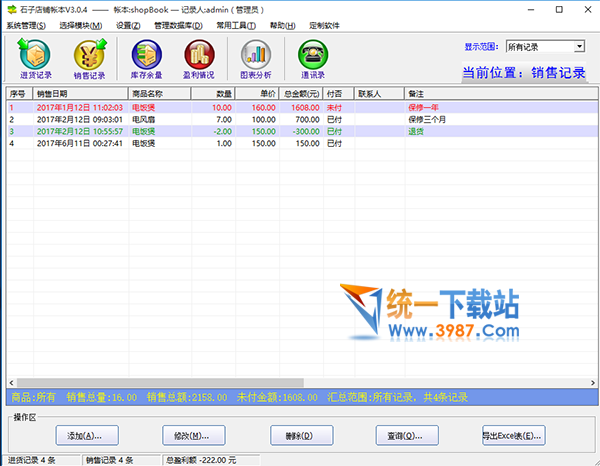600x466 pixels.
Task: Select the 销售记录 sales records icon
Action: pos(89,58)
